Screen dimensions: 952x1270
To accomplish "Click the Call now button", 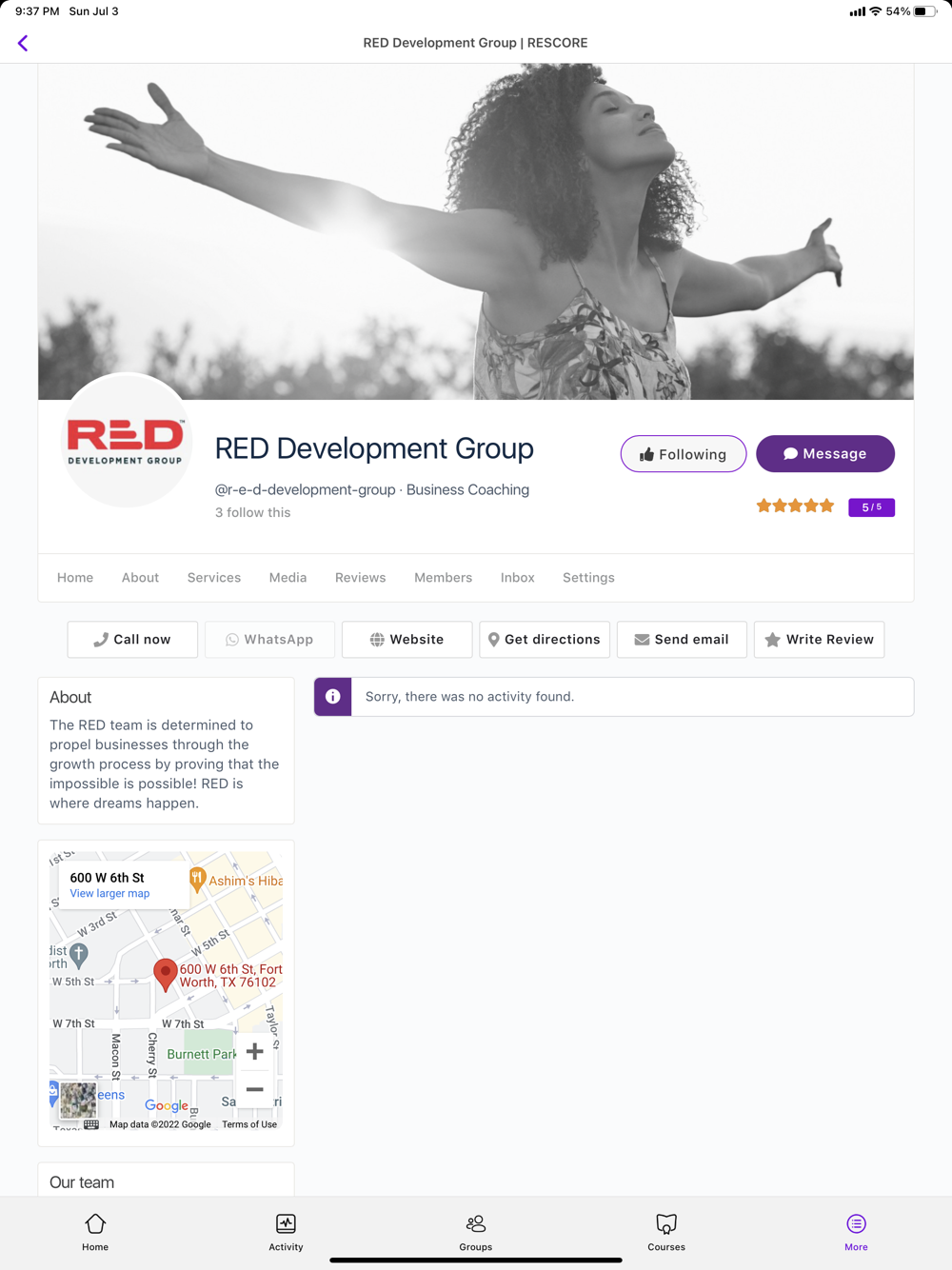I will click(132, 640).
